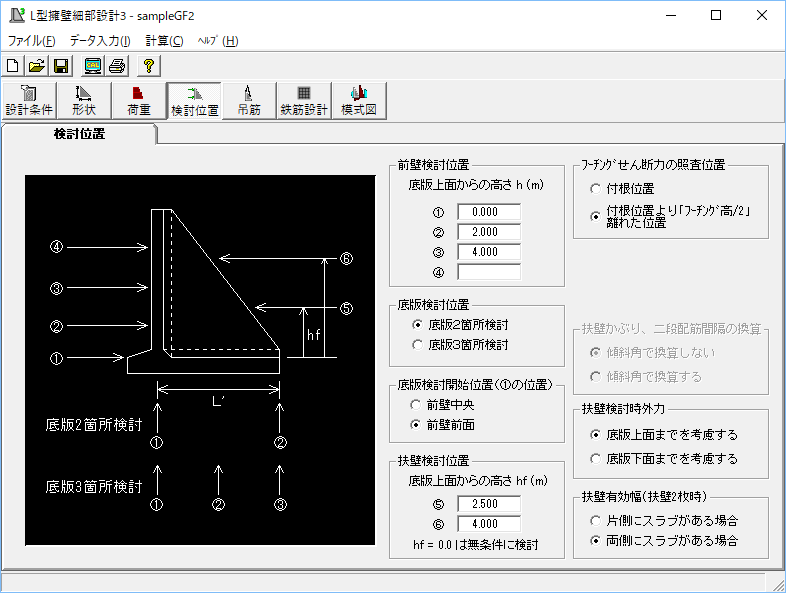Open the ヘルプ(H) menu

218,41
